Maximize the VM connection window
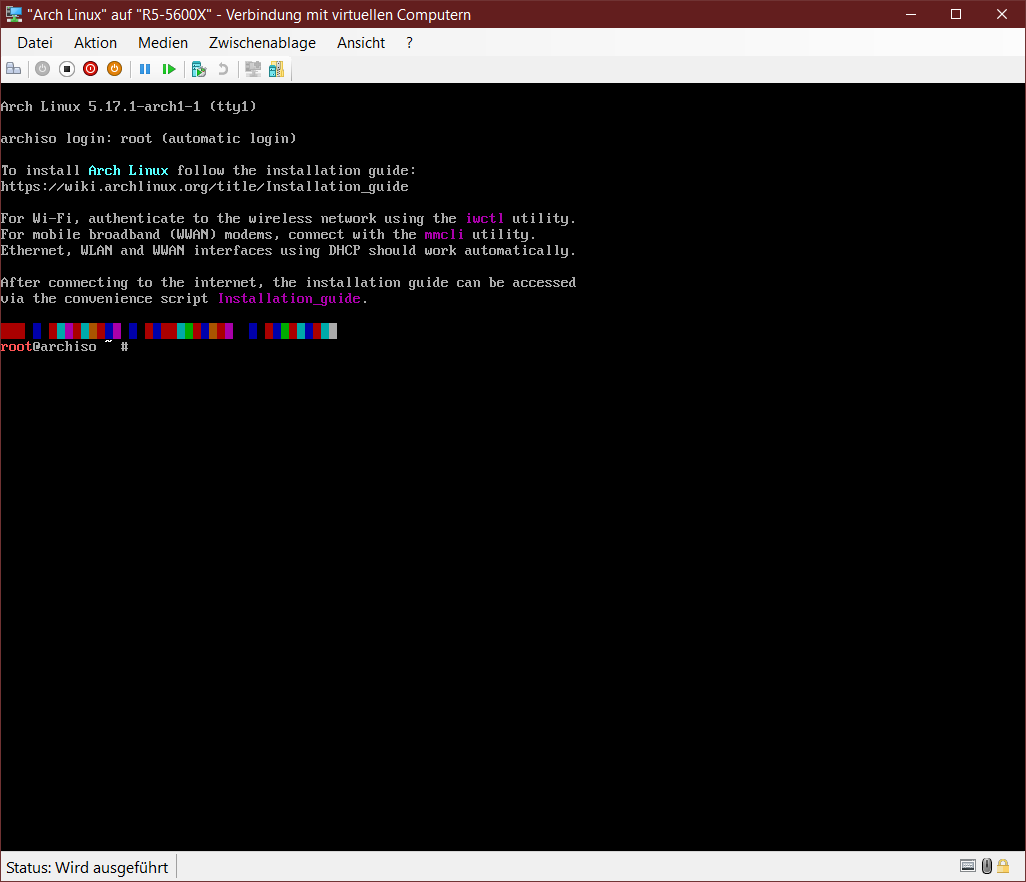The height and width of the screenshot is (882, 1026). (956, 14)
